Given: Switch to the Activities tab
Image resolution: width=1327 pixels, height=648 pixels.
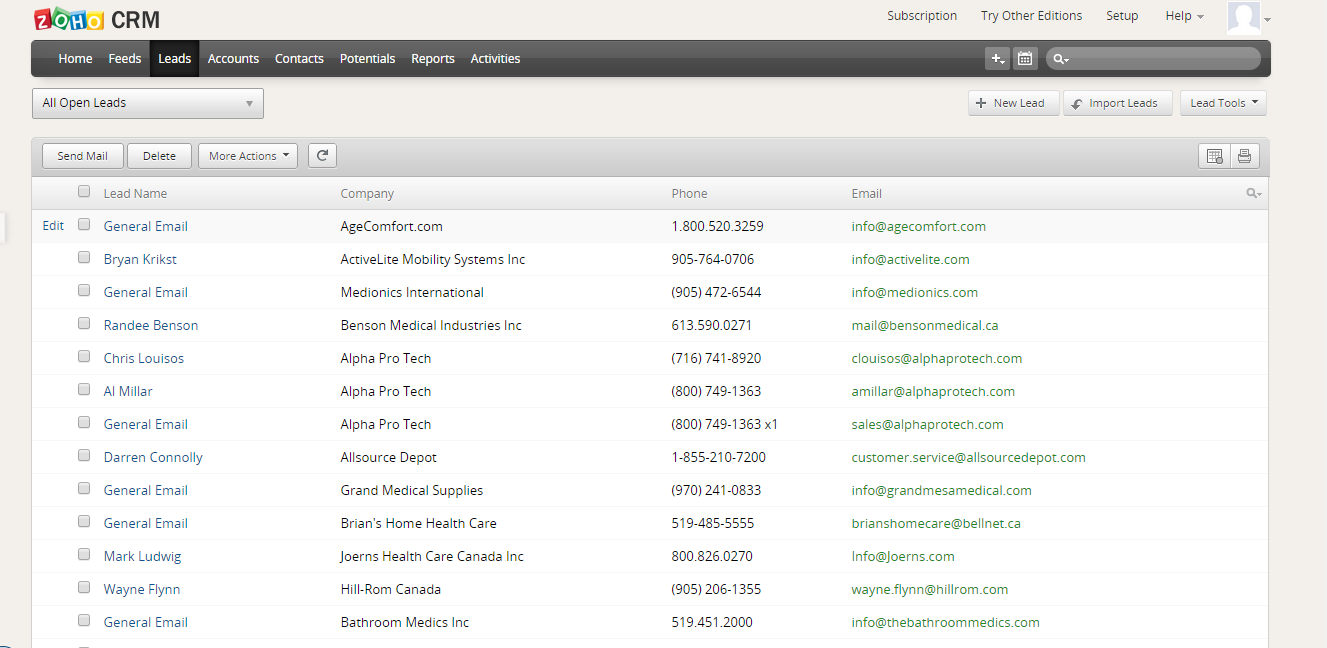Looking at the screenshot, I should coord(495,59).
